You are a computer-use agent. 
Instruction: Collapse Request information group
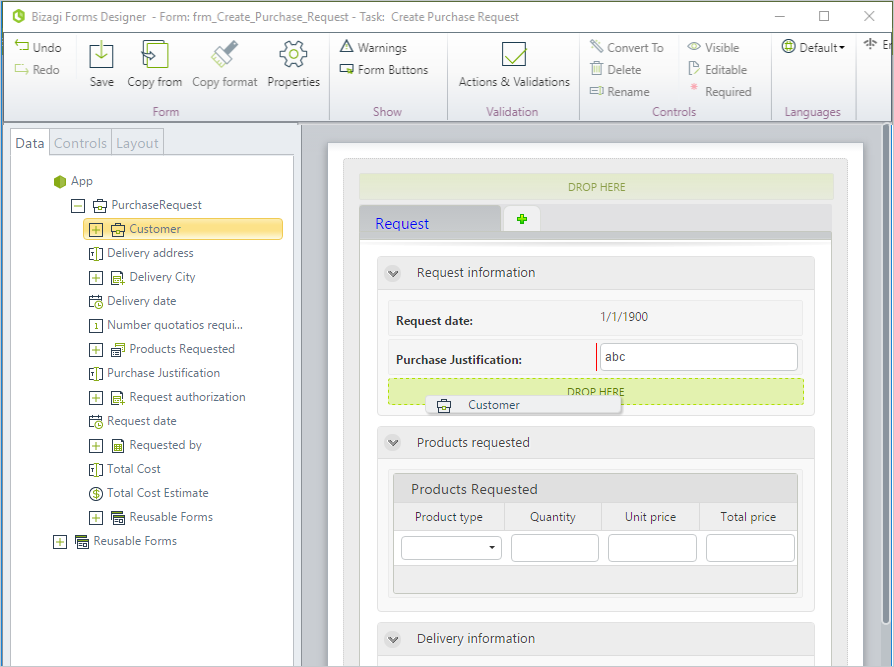click(x=393, y=273)
